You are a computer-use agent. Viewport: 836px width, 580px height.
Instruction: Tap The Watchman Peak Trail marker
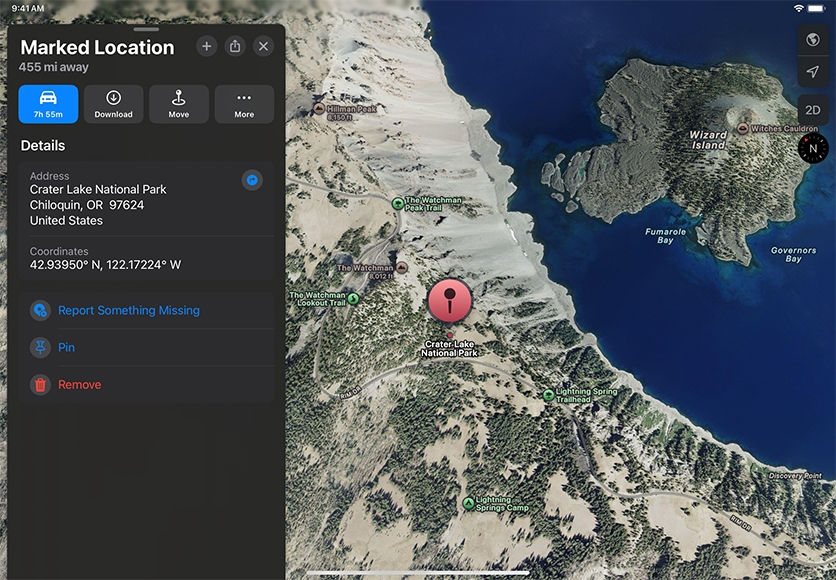[398, 203]
